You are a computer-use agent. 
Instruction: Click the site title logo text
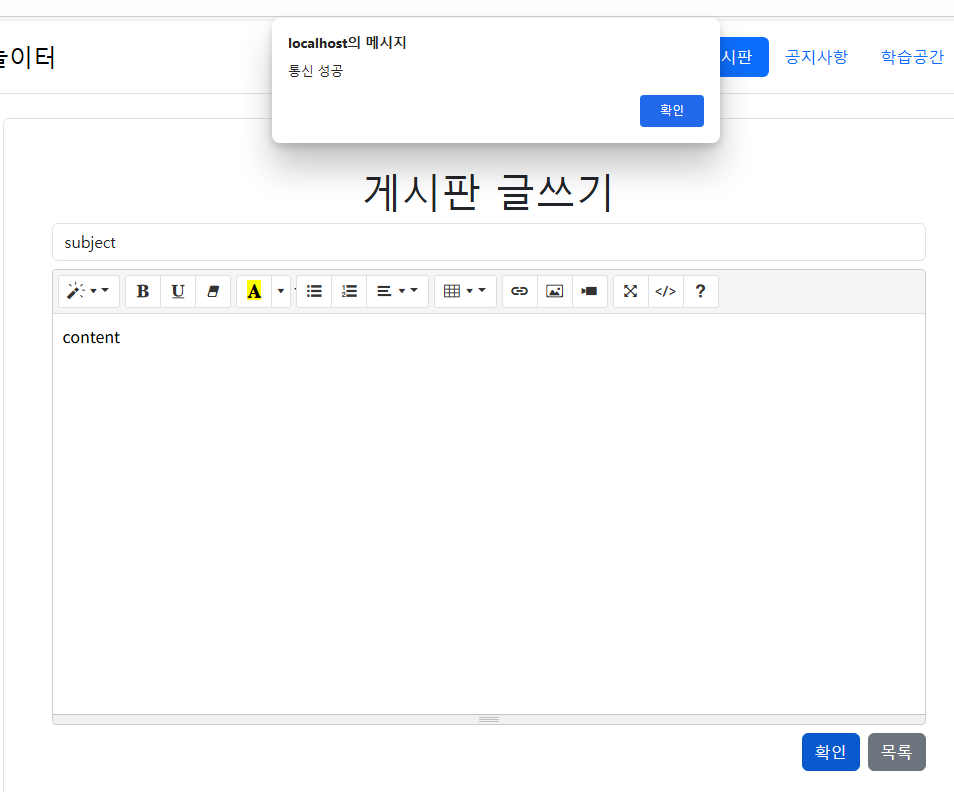coord(27,58)
